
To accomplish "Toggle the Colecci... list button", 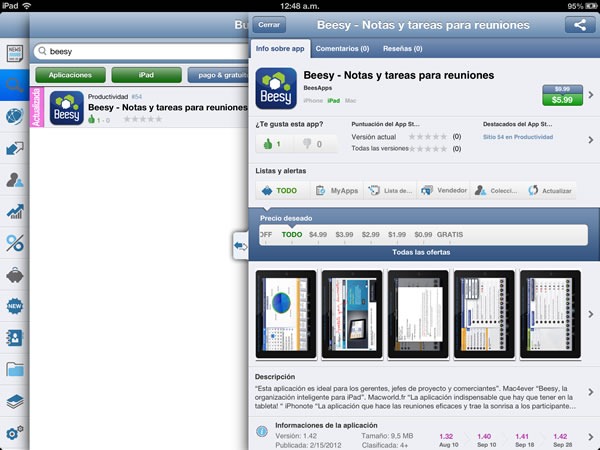I will point(496,191).
